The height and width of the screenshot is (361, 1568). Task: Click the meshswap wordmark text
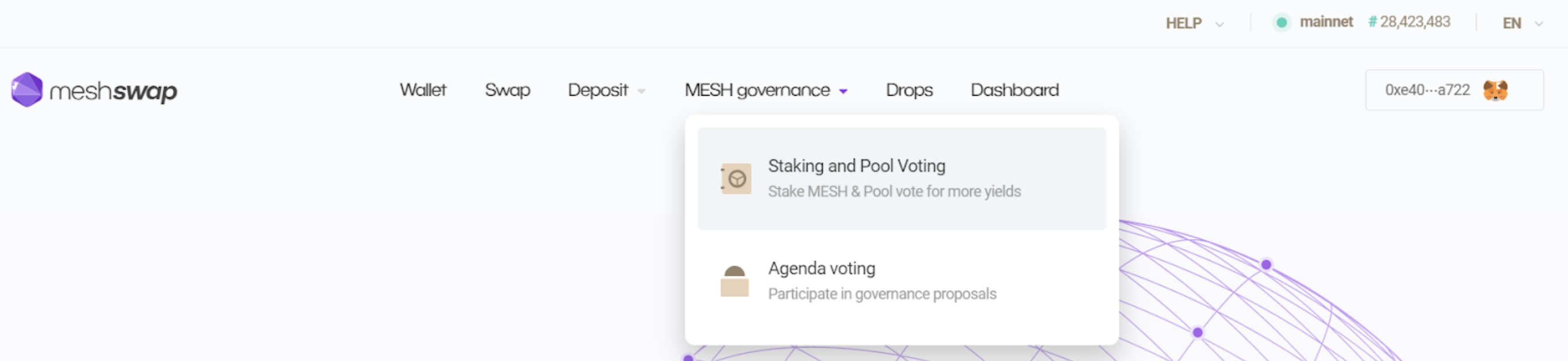pyautogui.click(x=113, y=91)
